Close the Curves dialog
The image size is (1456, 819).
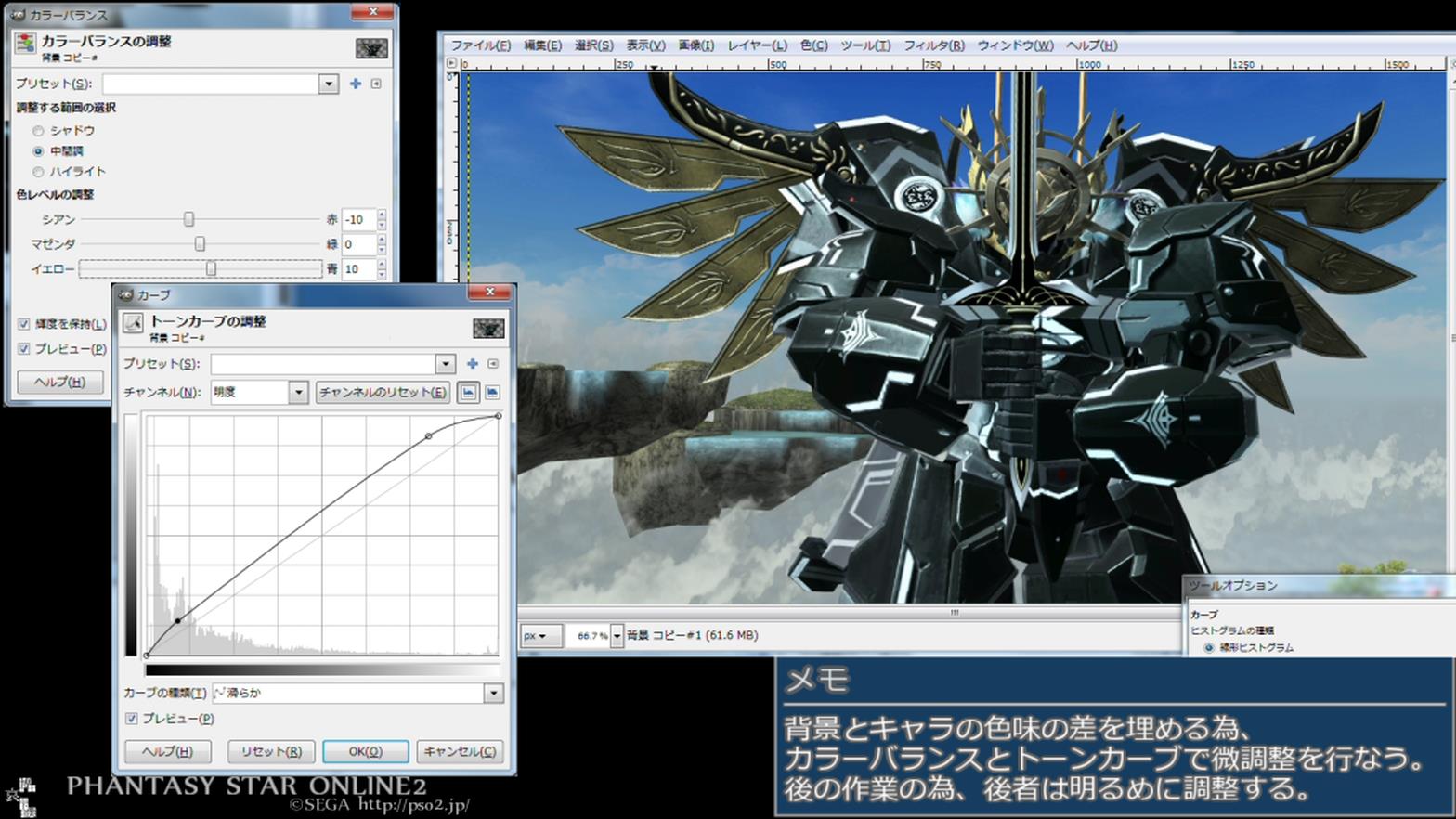pyautogui.click(x=489, y=292)
